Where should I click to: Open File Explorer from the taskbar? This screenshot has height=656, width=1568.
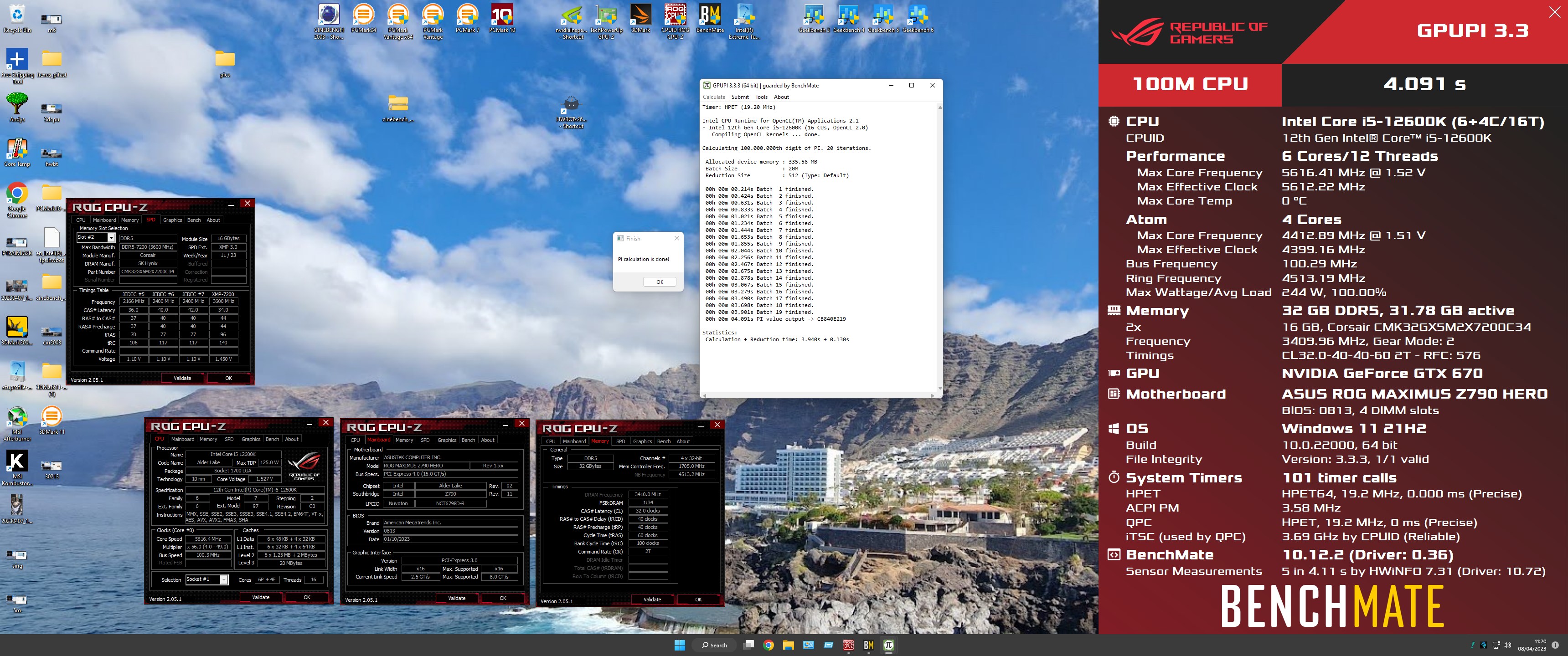tap(788, 645)
